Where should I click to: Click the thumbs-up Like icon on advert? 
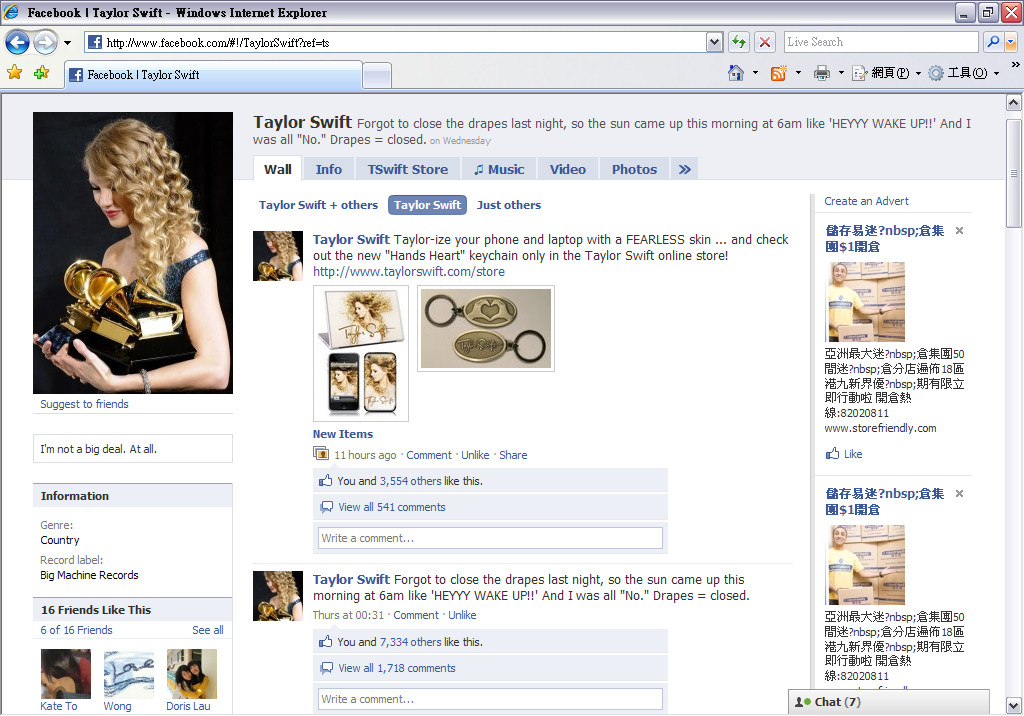point(832,453)
